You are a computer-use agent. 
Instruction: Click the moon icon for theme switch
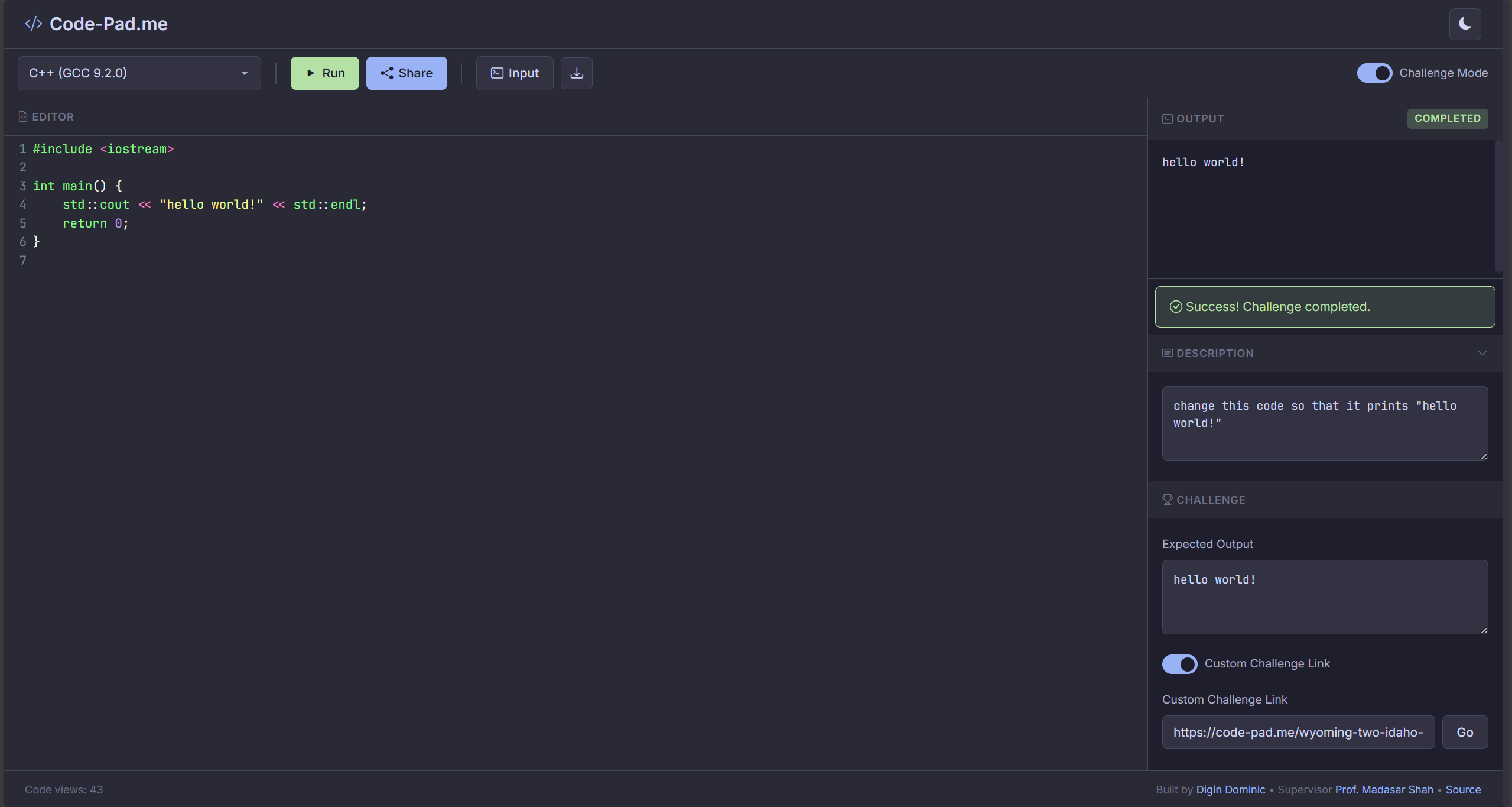[x=1465, y=24]
